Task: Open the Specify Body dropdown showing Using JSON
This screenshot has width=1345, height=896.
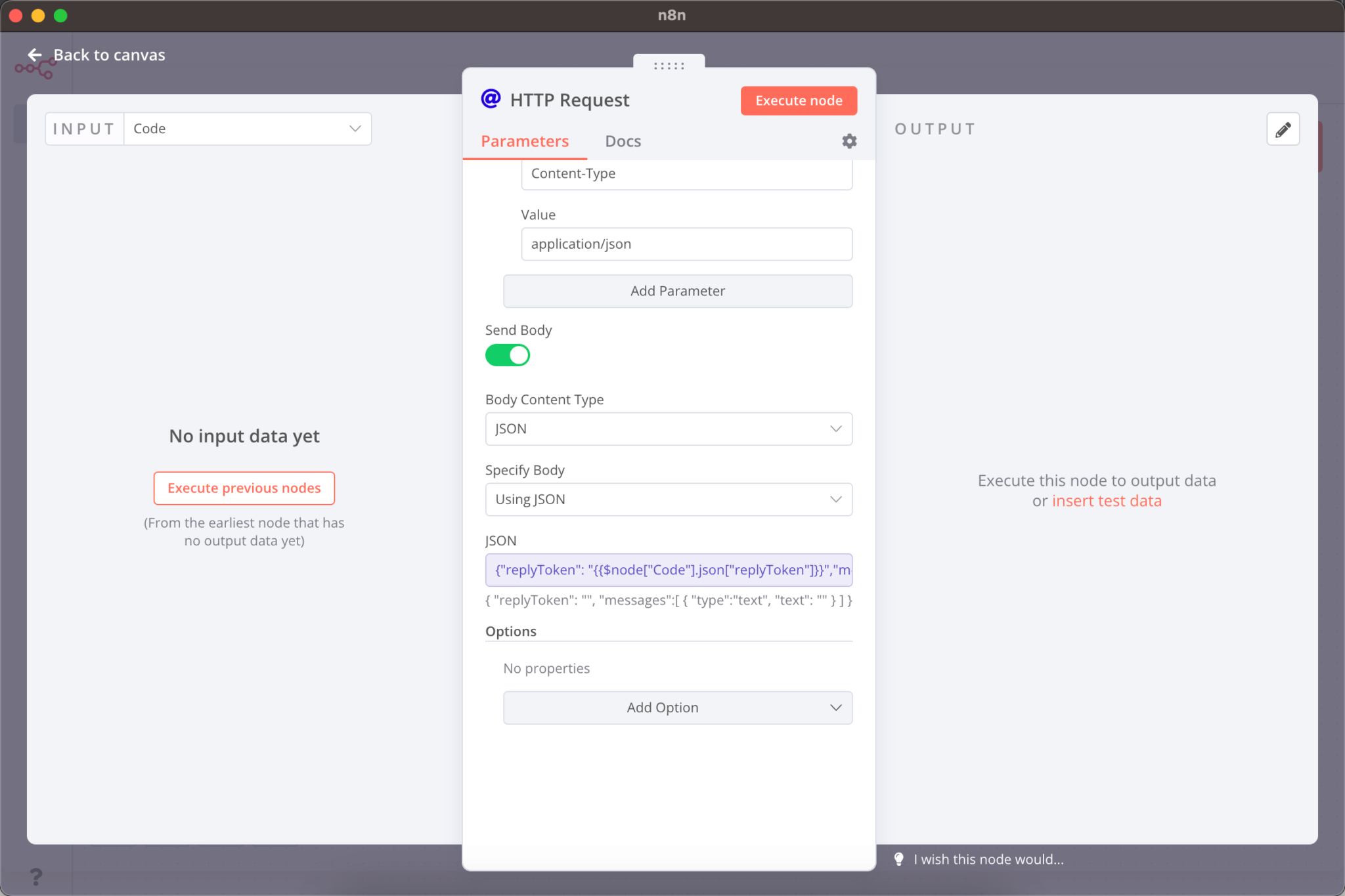Action: (x=668, y=499)
